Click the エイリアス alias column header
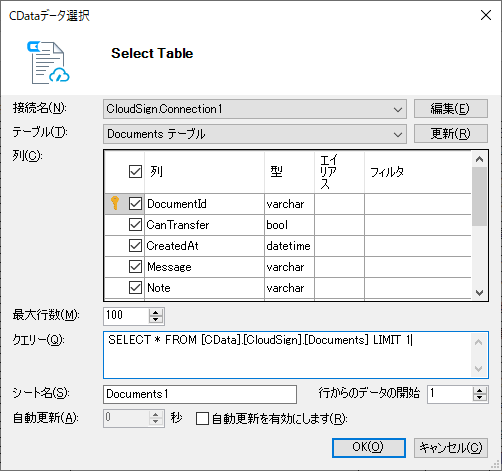The width and height of the screenshot is (502, 472). 339,172
